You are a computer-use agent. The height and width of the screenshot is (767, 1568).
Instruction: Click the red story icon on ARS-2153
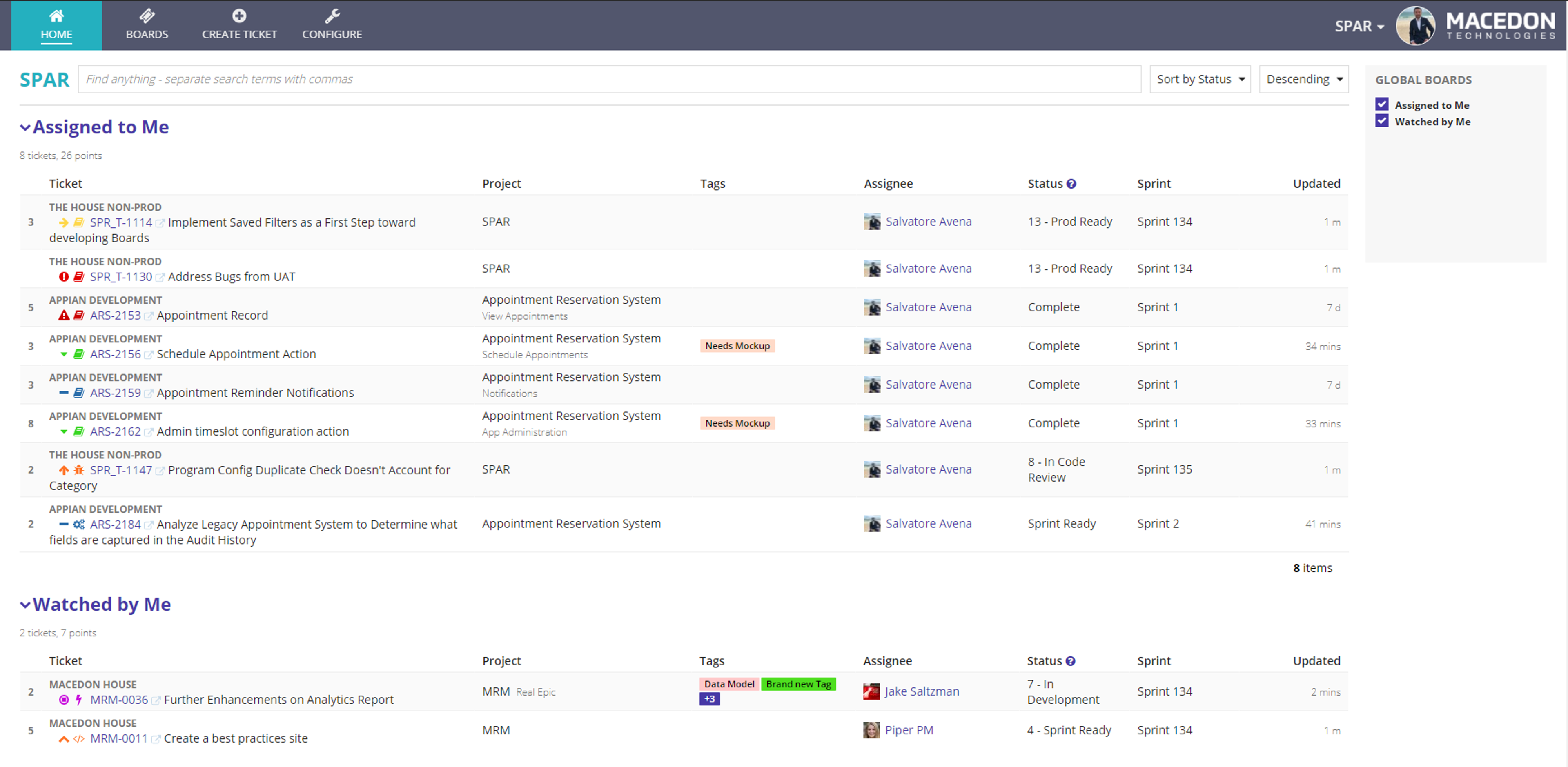pos(78,315)
